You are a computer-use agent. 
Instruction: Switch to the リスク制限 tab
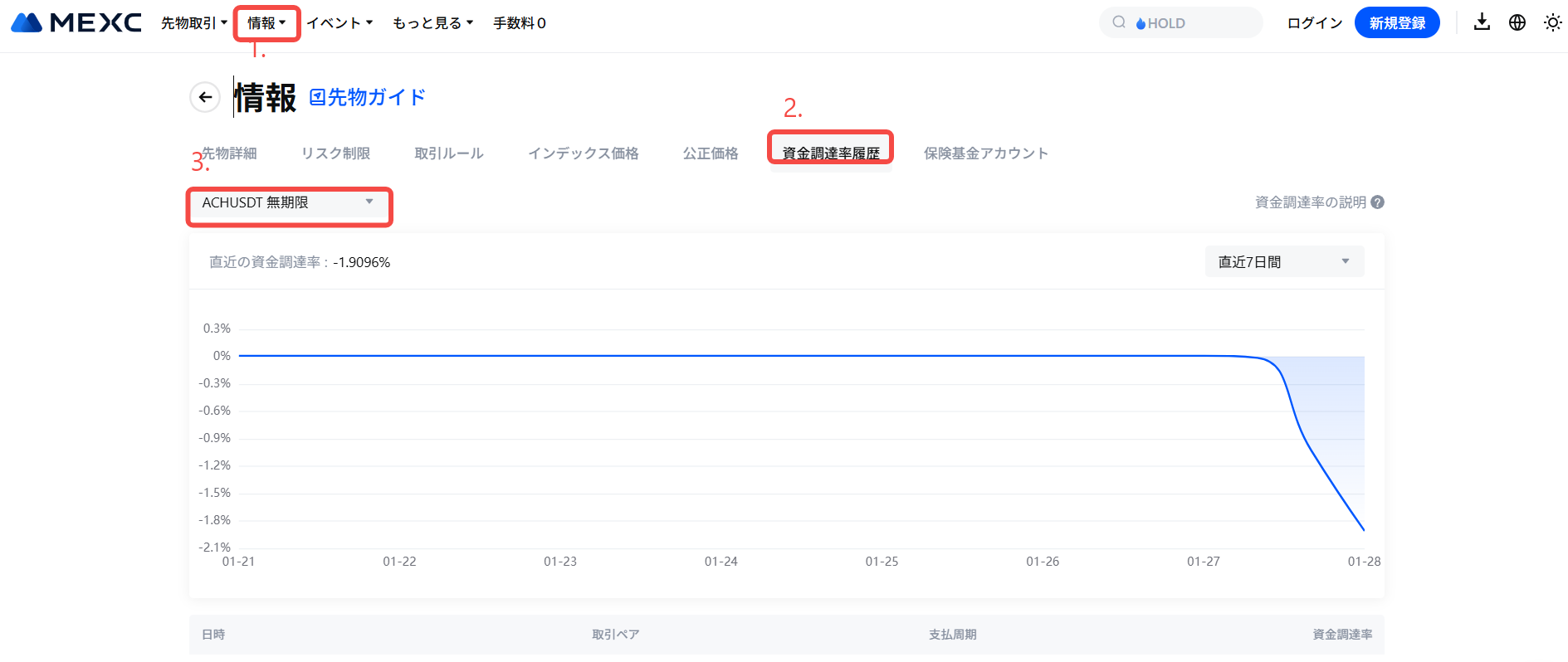pyautogui.click(x=335, y=153)
